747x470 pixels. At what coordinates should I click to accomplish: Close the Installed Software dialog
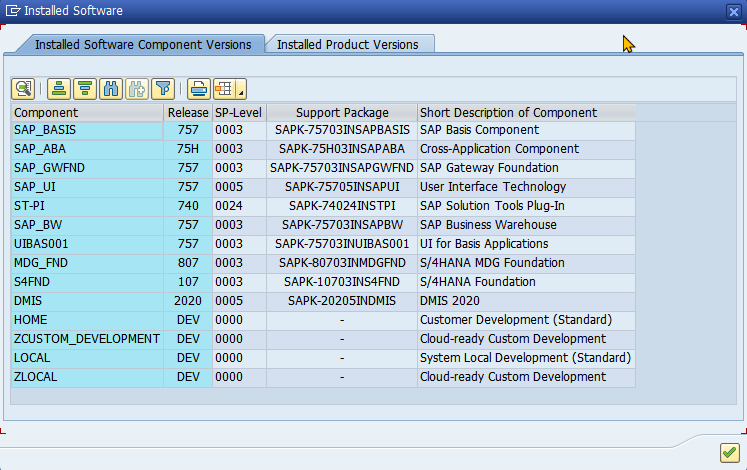734,11
